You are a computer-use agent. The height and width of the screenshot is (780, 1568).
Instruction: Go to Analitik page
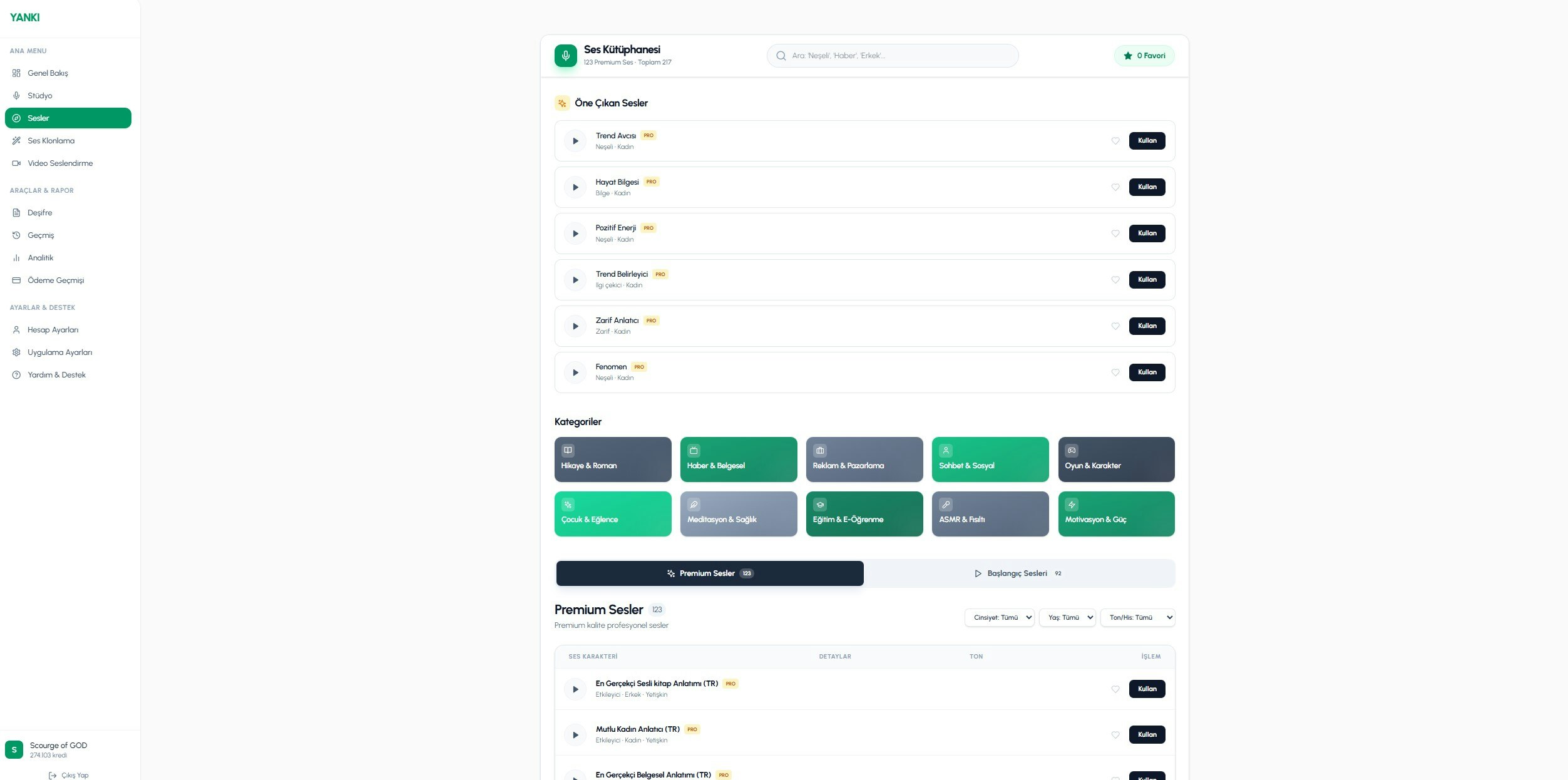click(40, 258)
